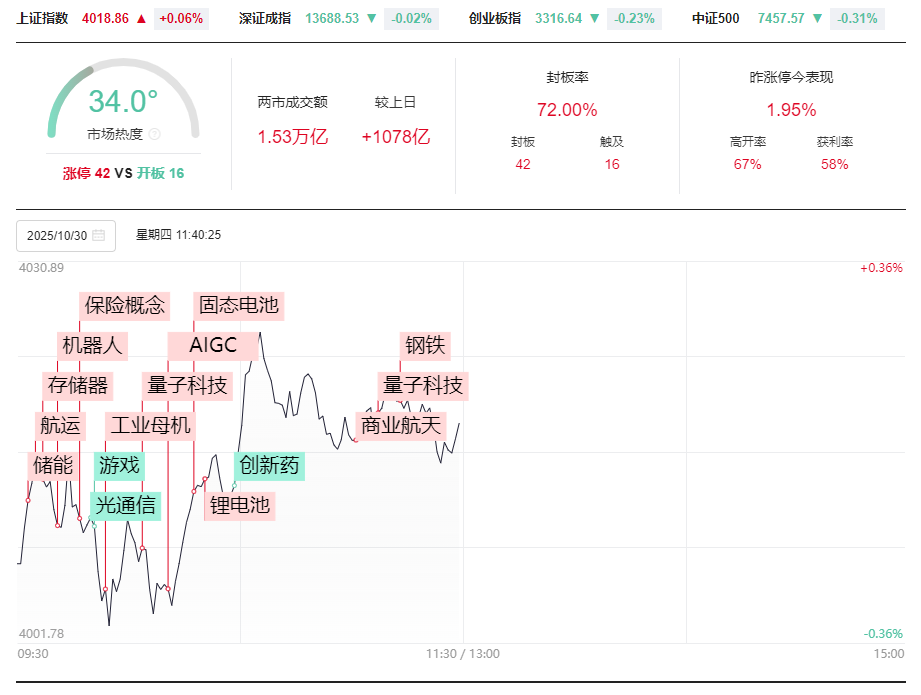This screenshot has height=695, width=921.
Task: Click the green down-arrow beside 创业板指
Action: pos(595,18)
